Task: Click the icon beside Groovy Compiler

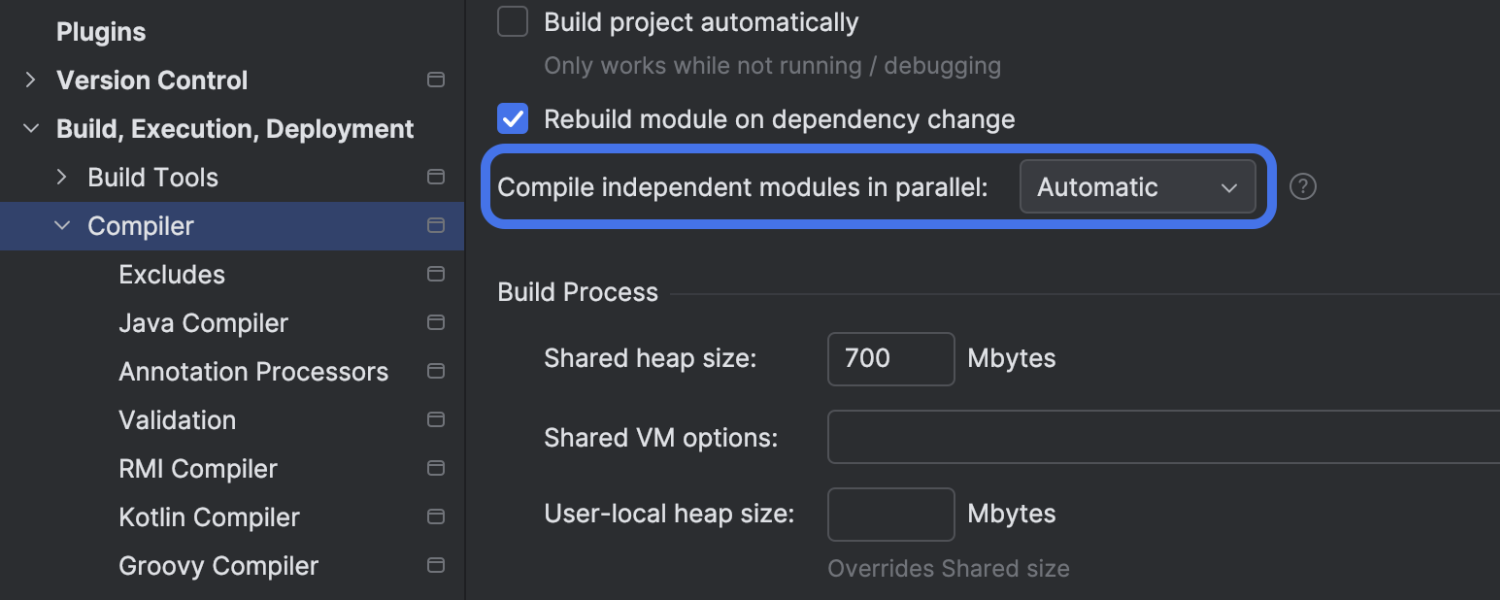Action: click(436, 565)
